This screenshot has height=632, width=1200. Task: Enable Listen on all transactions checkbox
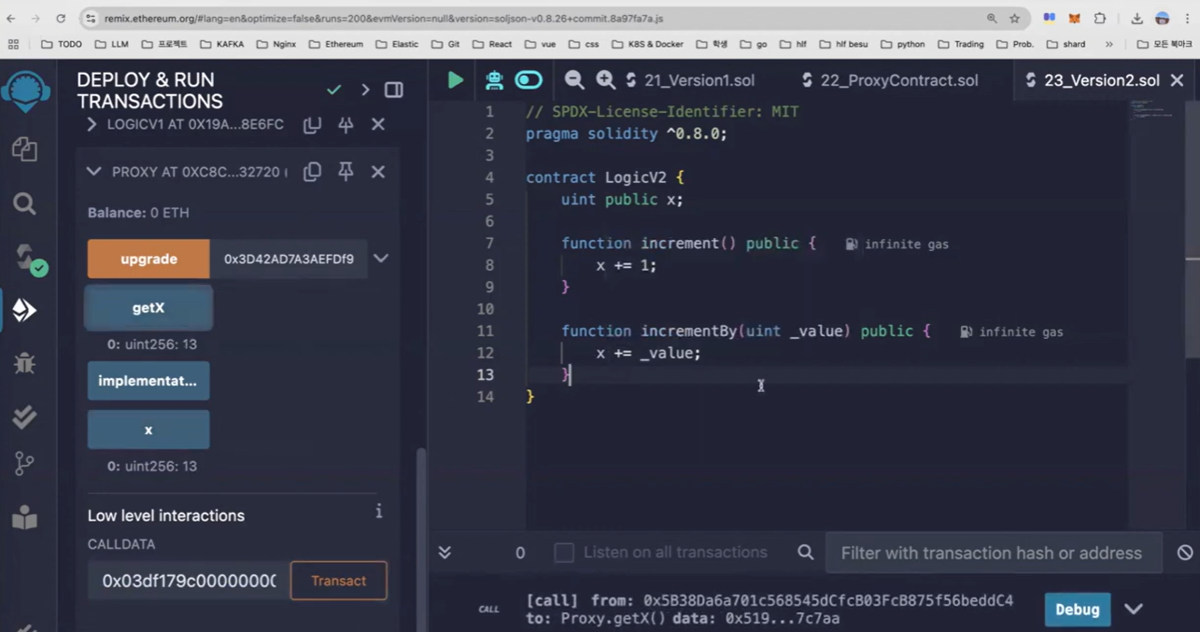564,552
